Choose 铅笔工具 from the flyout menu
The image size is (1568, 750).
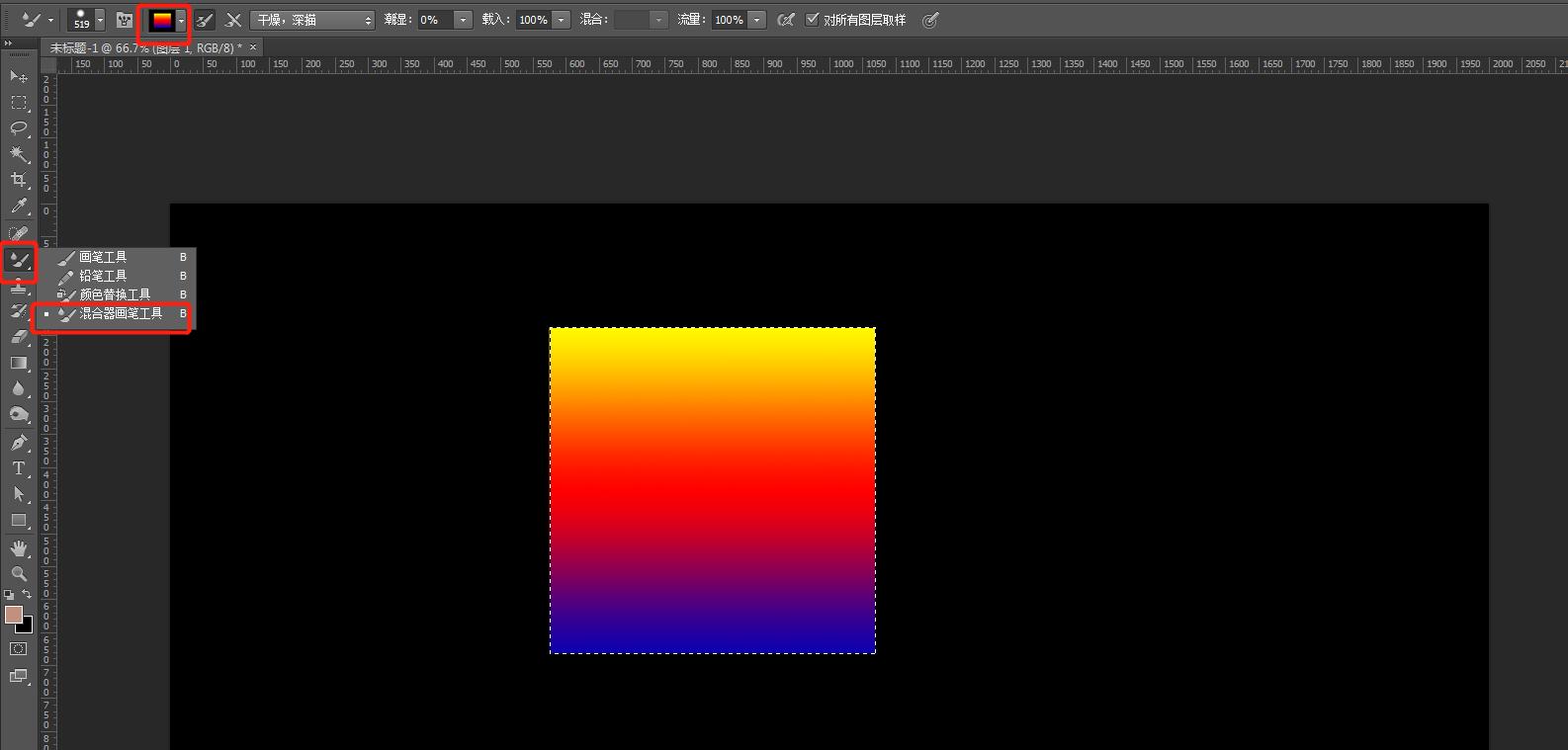coord(103,276)
